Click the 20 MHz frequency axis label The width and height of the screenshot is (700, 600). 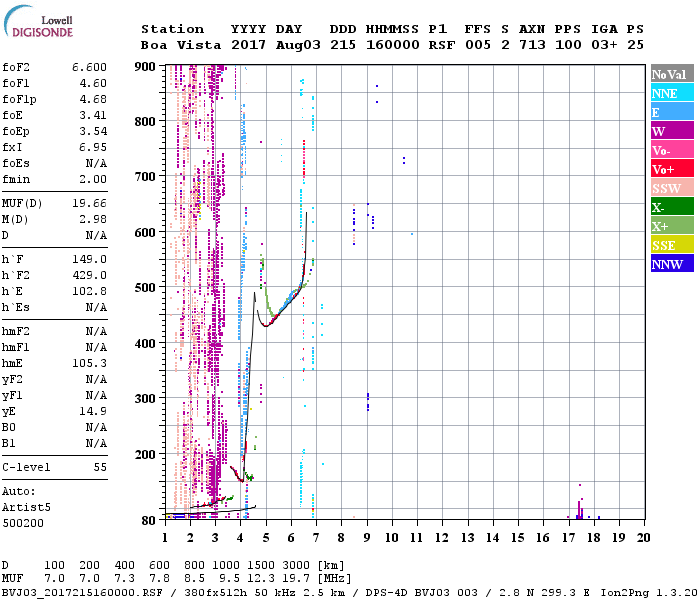point(643,538)
